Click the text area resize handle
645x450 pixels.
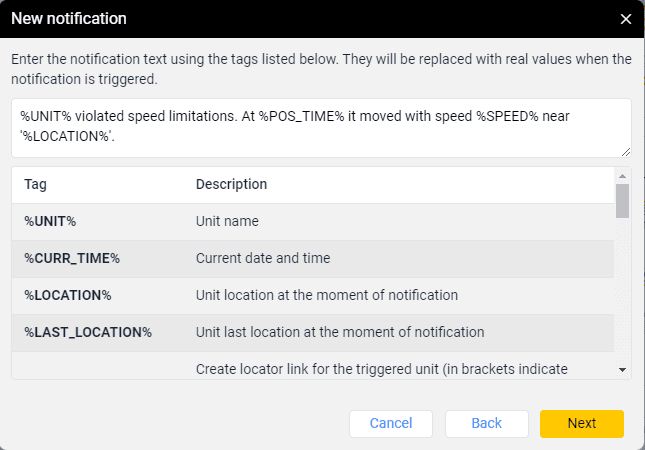pyautogui.click(x=626, y=152)
